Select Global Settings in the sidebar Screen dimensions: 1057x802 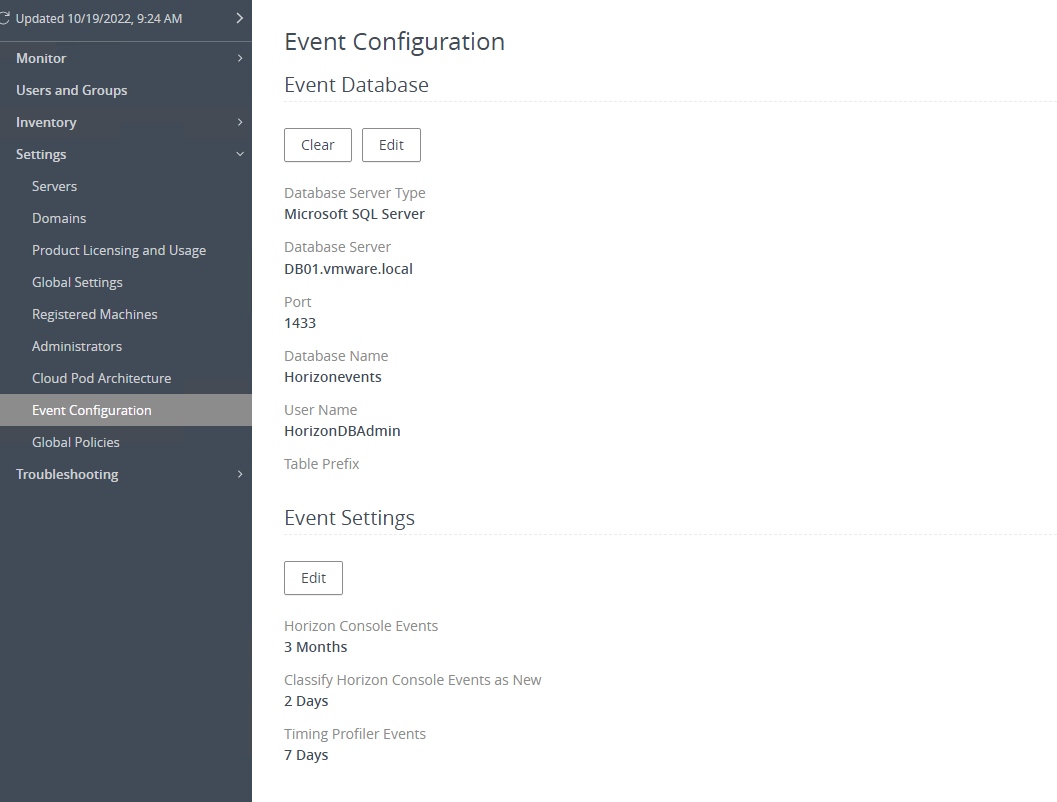pos(77,282)
